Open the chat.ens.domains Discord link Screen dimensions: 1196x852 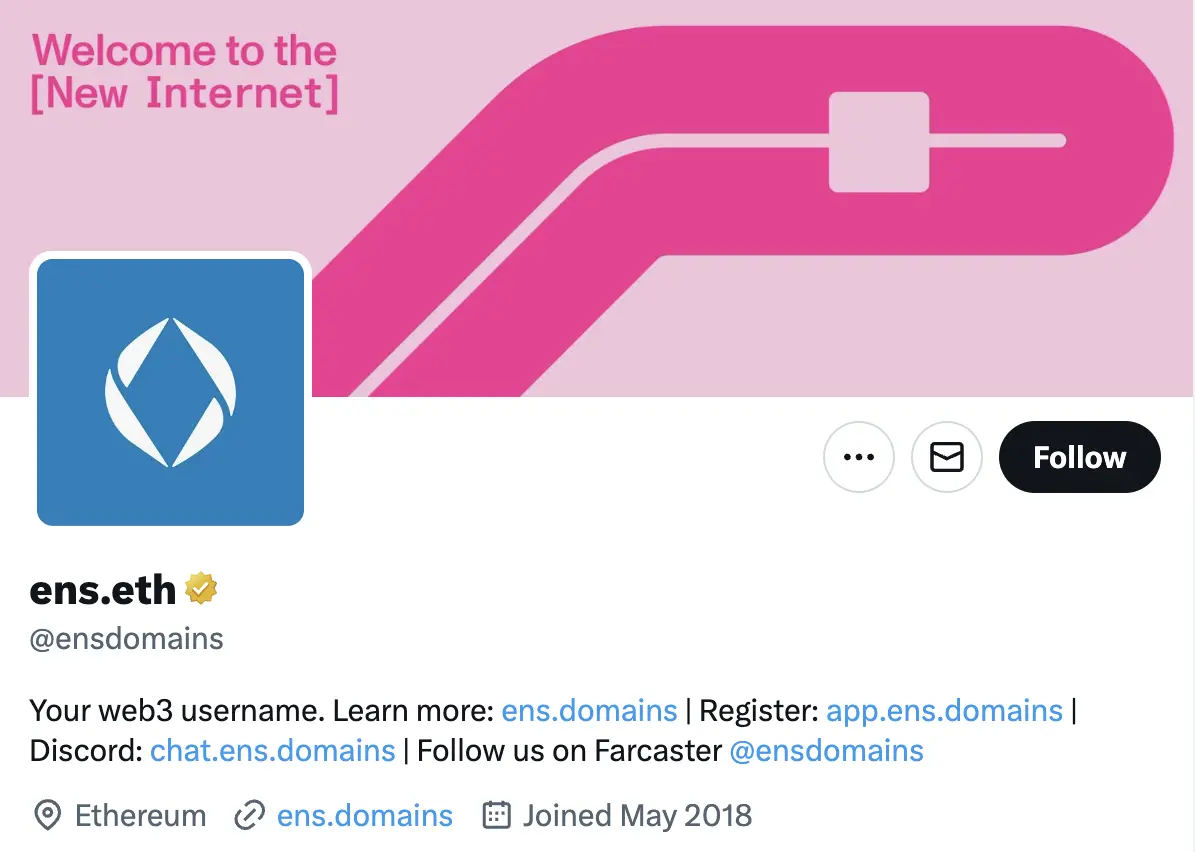272,750
